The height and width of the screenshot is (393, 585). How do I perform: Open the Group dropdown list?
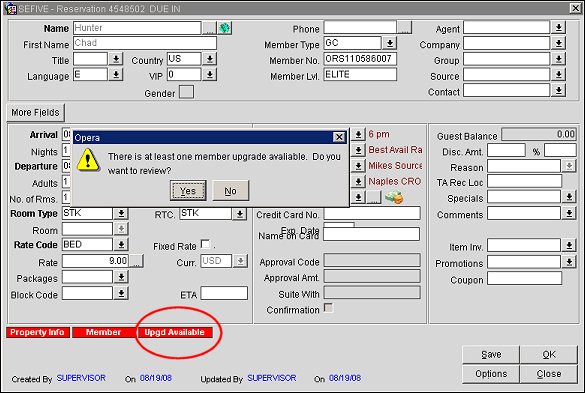pos(559,59)
